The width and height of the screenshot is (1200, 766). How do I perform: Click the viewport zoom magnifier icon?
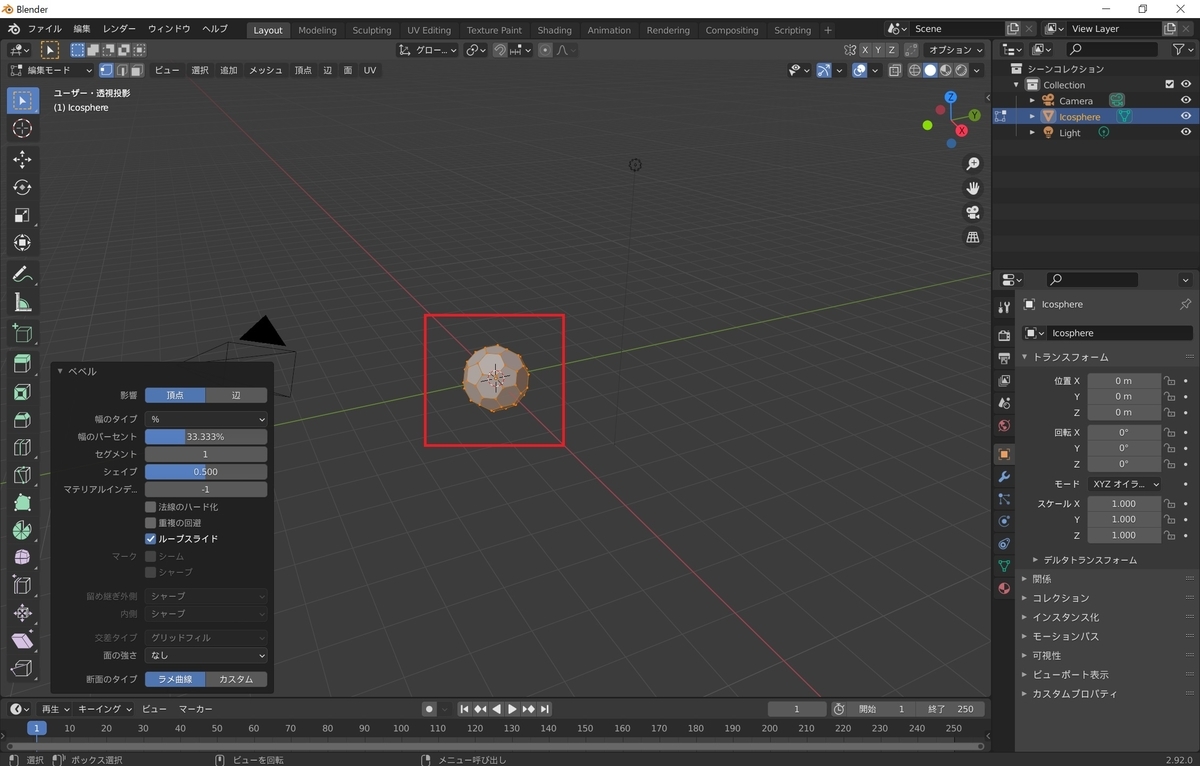pyautogui.click(x=972, y=164)
